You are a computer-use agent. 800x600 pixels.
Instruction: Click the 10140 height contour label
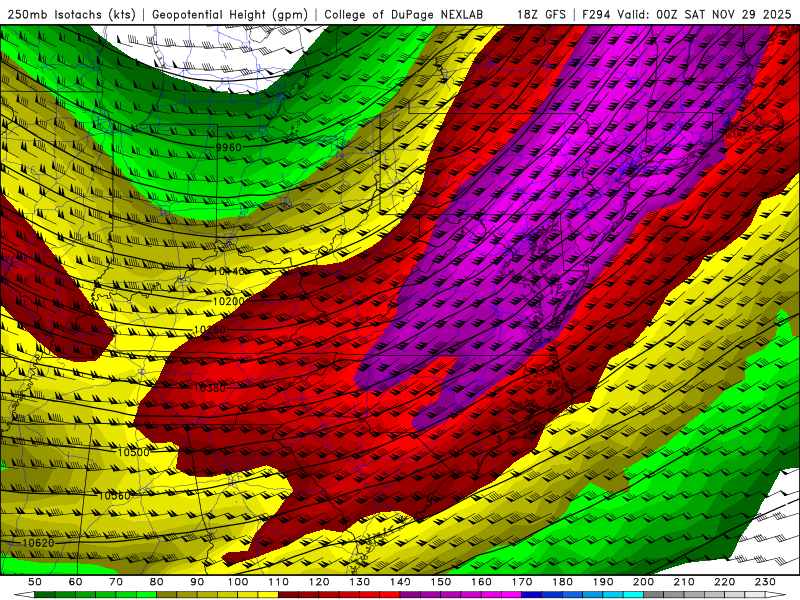click(x=229, y=271)
